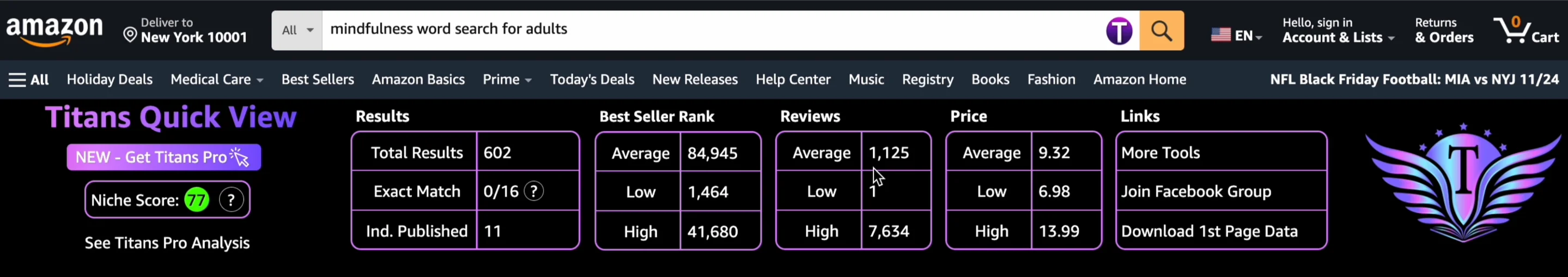Click NFL Black Friday Football promo link

point(1414,80)
